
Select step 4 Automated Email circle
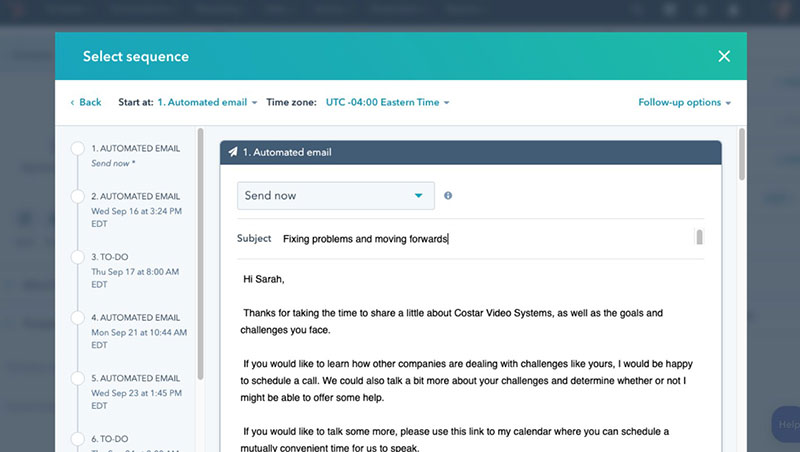78,317
